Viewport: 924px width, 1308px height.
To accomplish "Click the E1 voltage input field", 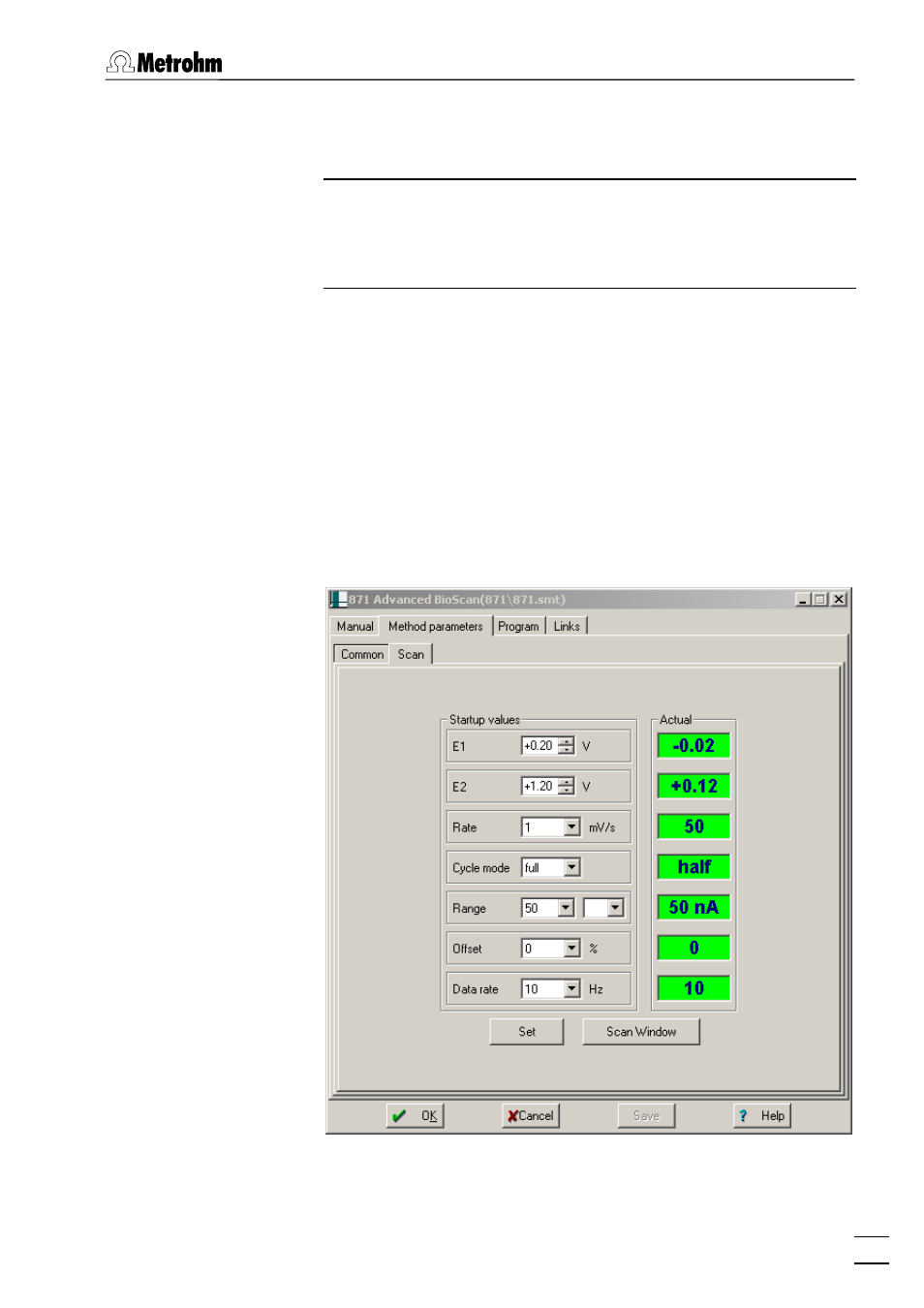I will [539, 746].
